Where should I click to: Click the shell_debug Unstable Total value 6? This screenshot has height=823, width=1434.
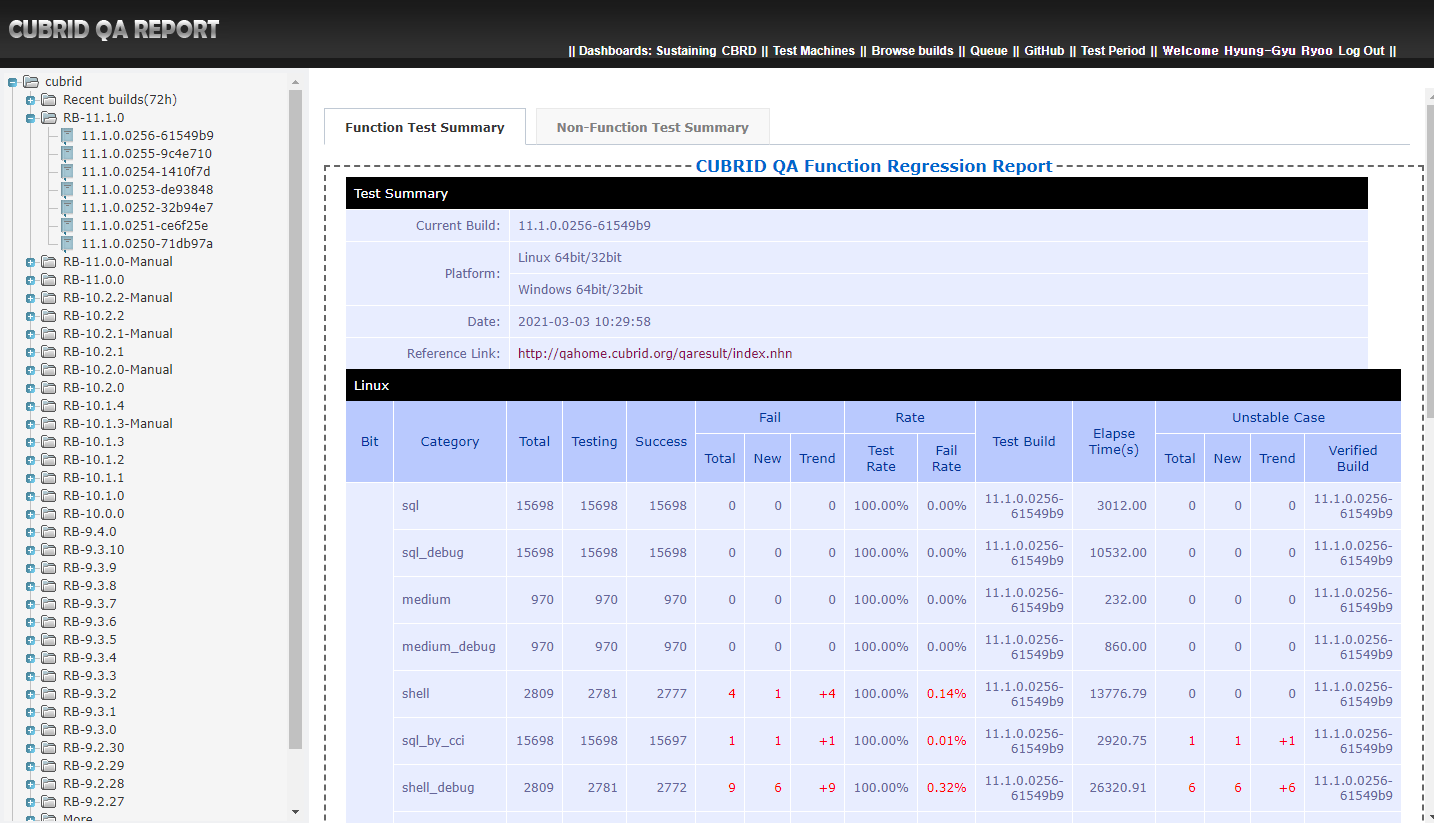click(x=1191, y=788)
